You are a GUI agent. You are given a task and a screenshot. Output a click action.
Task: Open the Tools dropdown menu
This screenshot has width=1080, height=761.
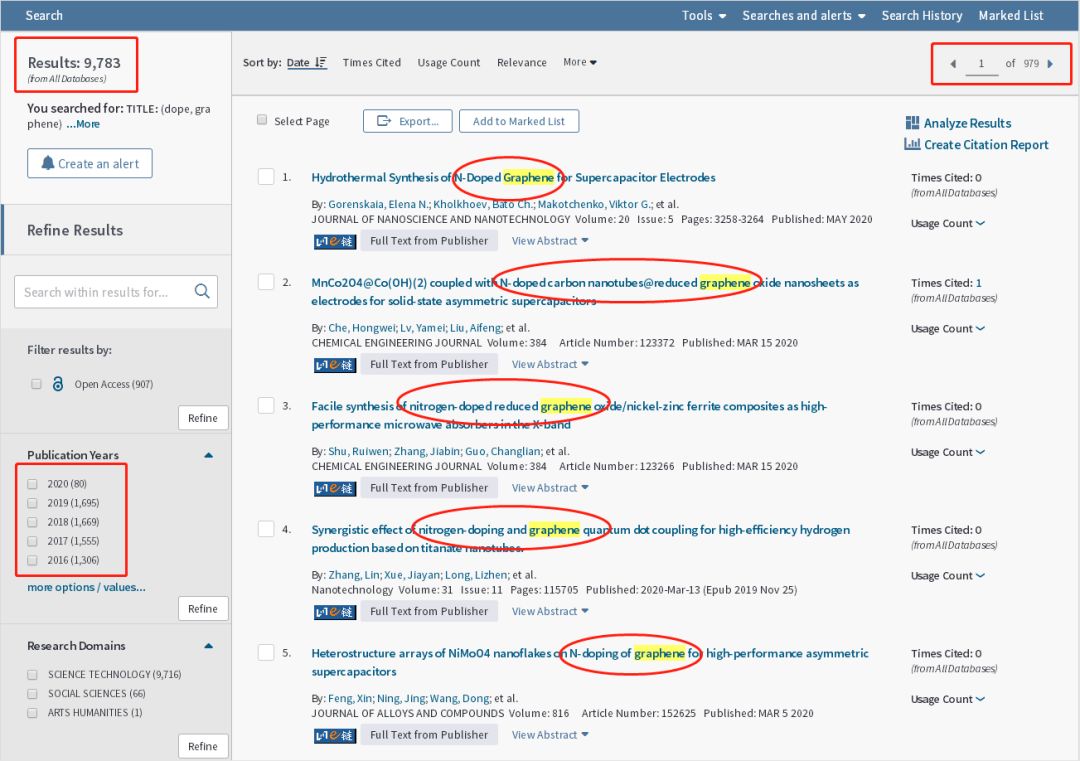click(704, 15)
